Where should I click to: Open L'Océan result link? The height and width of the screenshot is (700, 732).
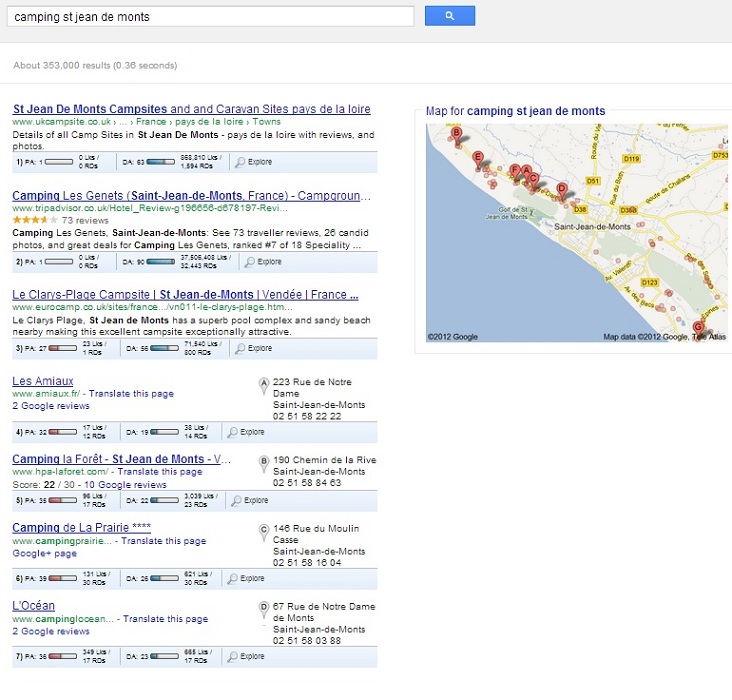tap(33, 606)
